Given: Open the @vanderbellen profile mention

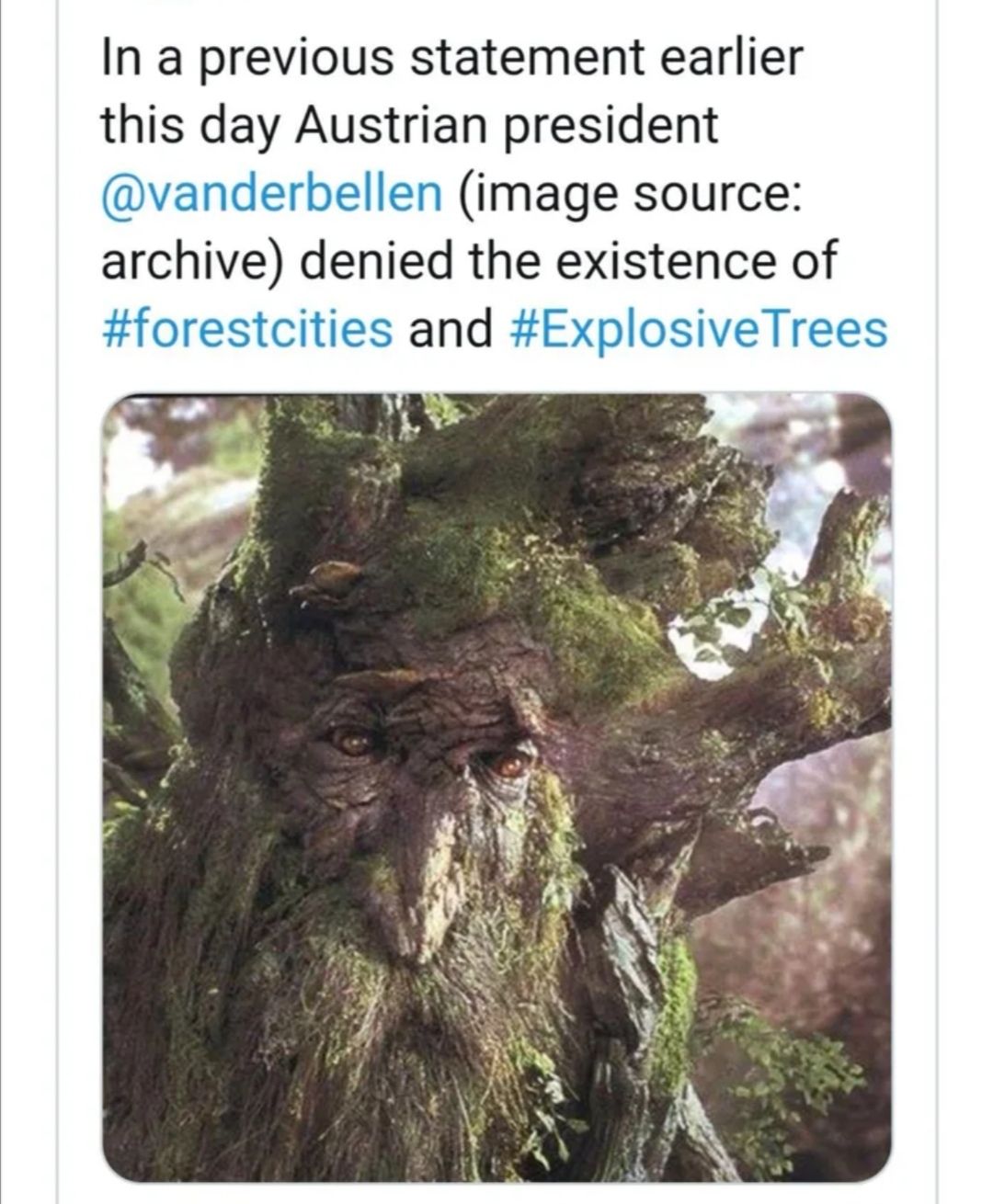Looking at the screenshot, I should pyautogui.click(x=270, y=193).
